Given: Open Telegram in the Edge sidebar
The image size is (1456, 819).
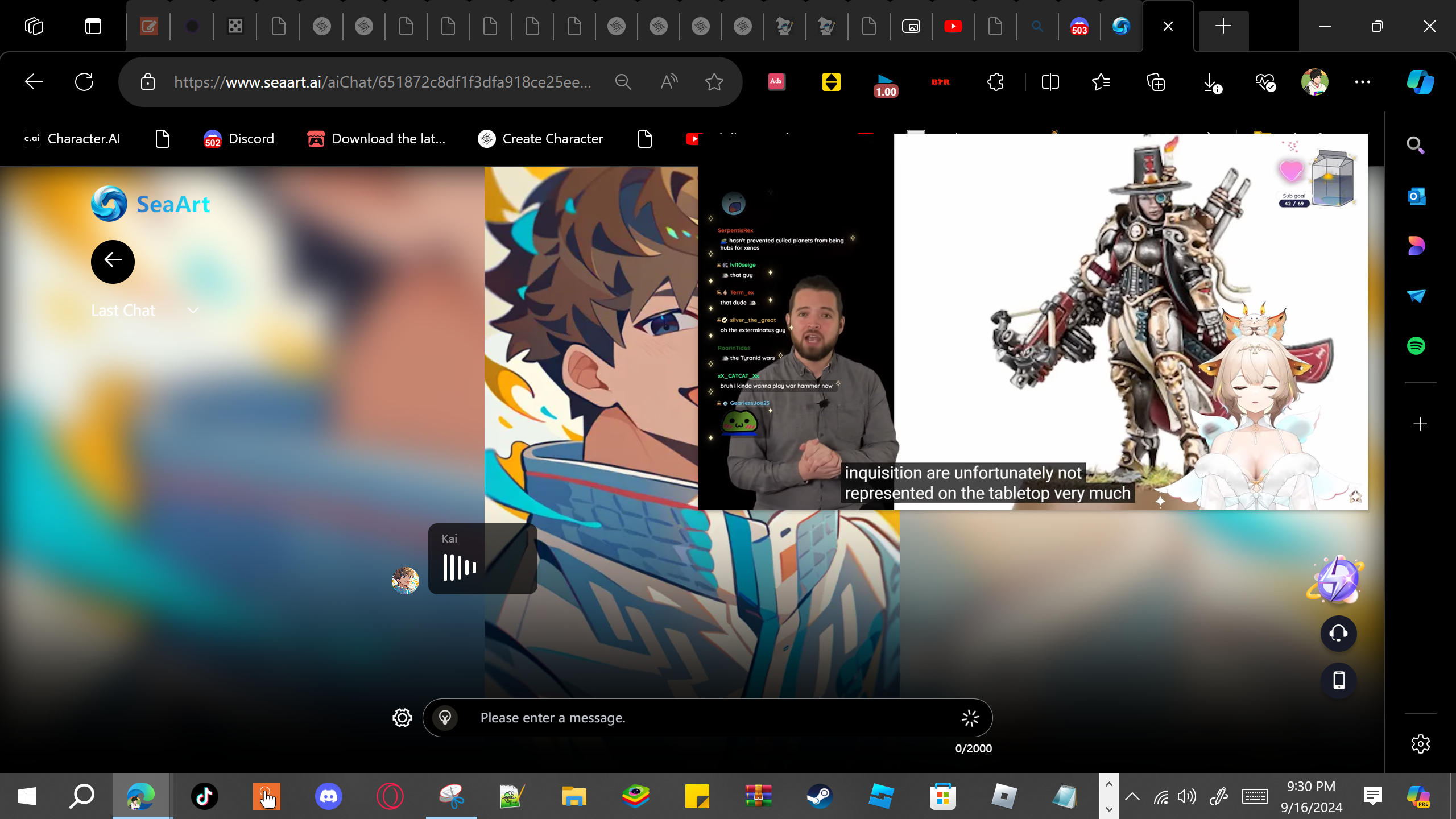Looking at the screenshot, I should tap(1416, 296).
